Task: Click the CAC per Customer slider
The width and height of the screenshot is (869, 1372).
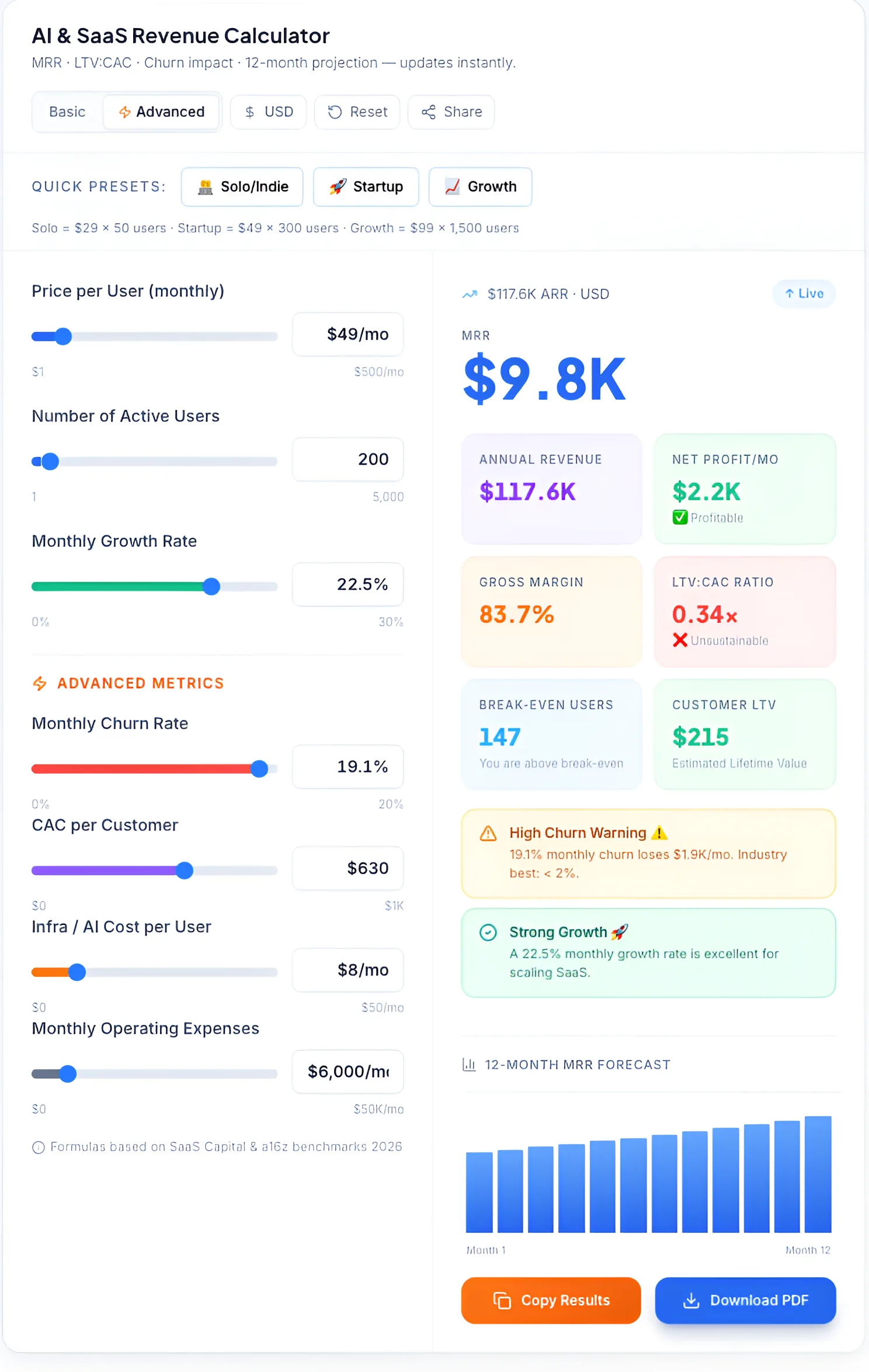Action: point(154,870)
